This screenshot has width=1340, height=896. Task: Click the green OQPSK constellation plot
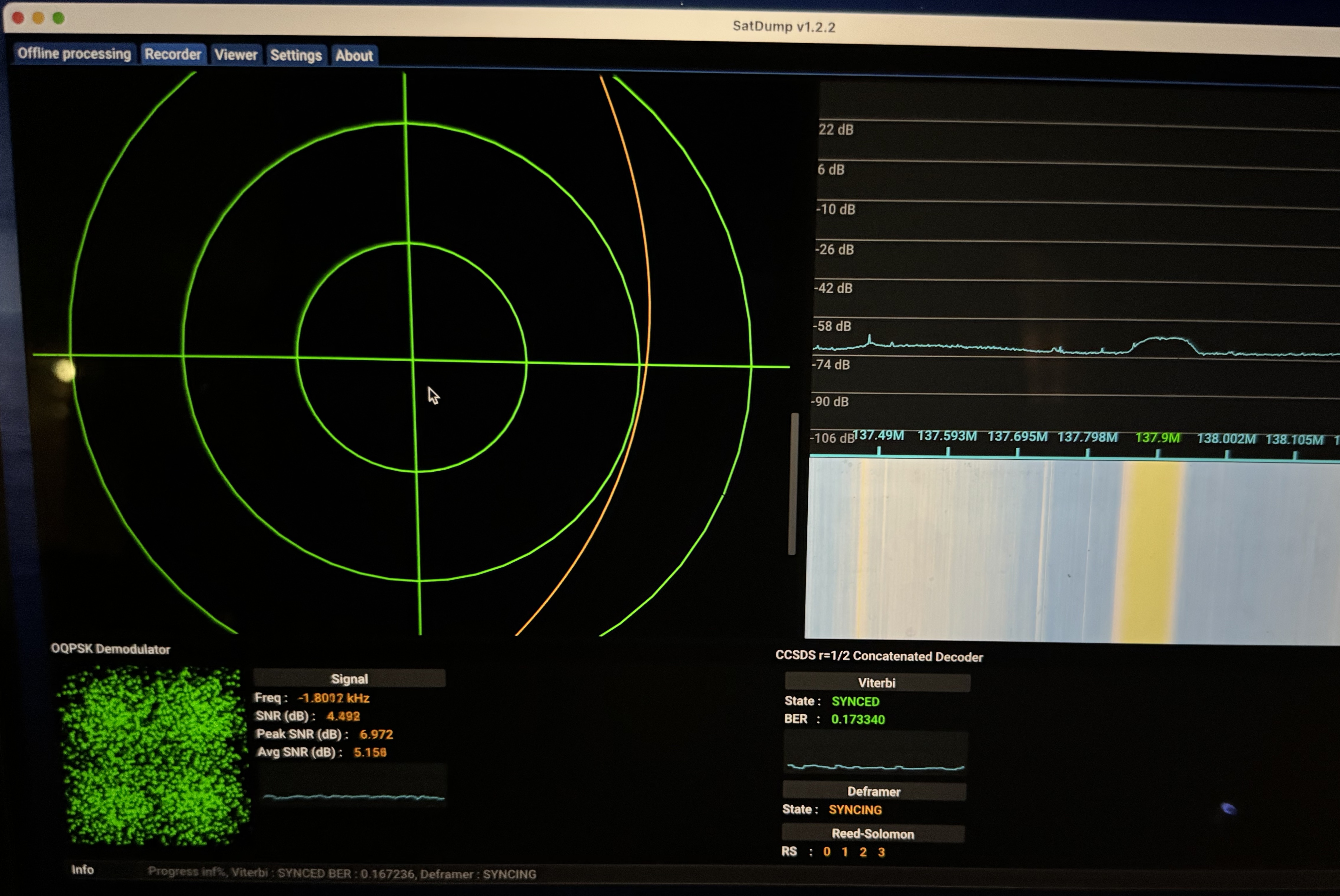coord(154,755)
